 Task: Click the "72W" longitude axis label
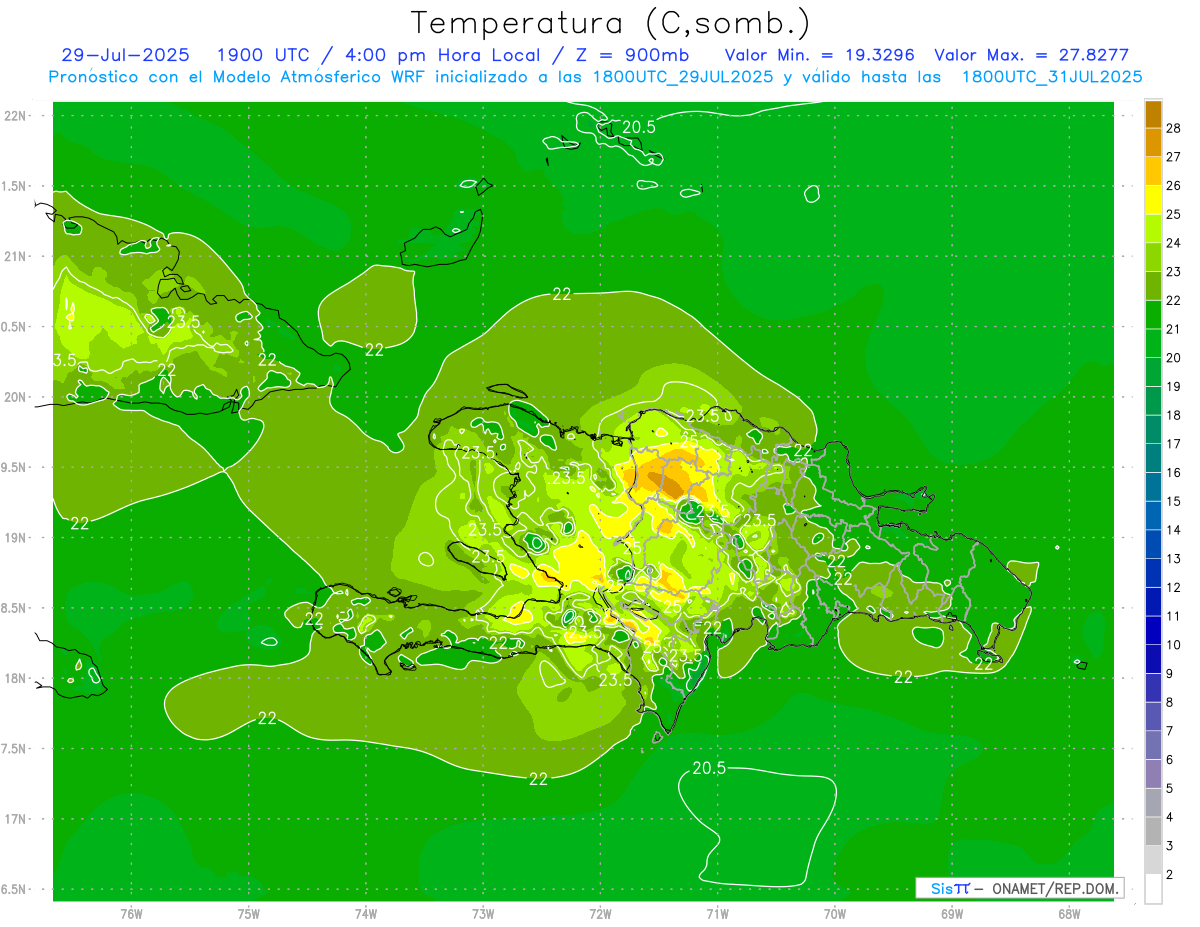[x=601, y=914]
